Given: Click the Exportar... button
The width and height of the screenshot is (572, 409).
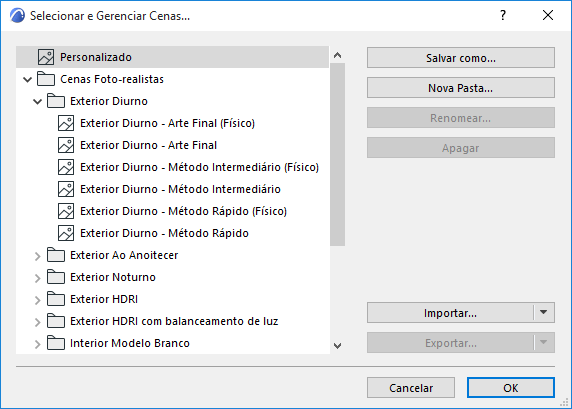Looking at the screenshot, I should [x=450, y=343].
